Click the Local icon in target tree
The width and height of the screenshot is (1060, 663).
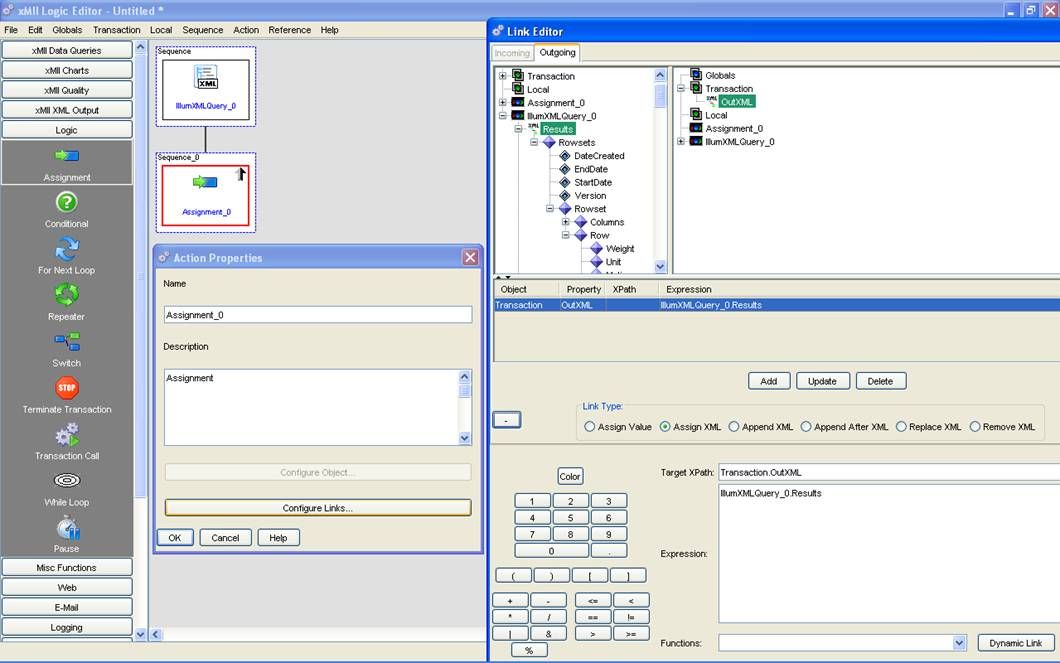(696, 115)
